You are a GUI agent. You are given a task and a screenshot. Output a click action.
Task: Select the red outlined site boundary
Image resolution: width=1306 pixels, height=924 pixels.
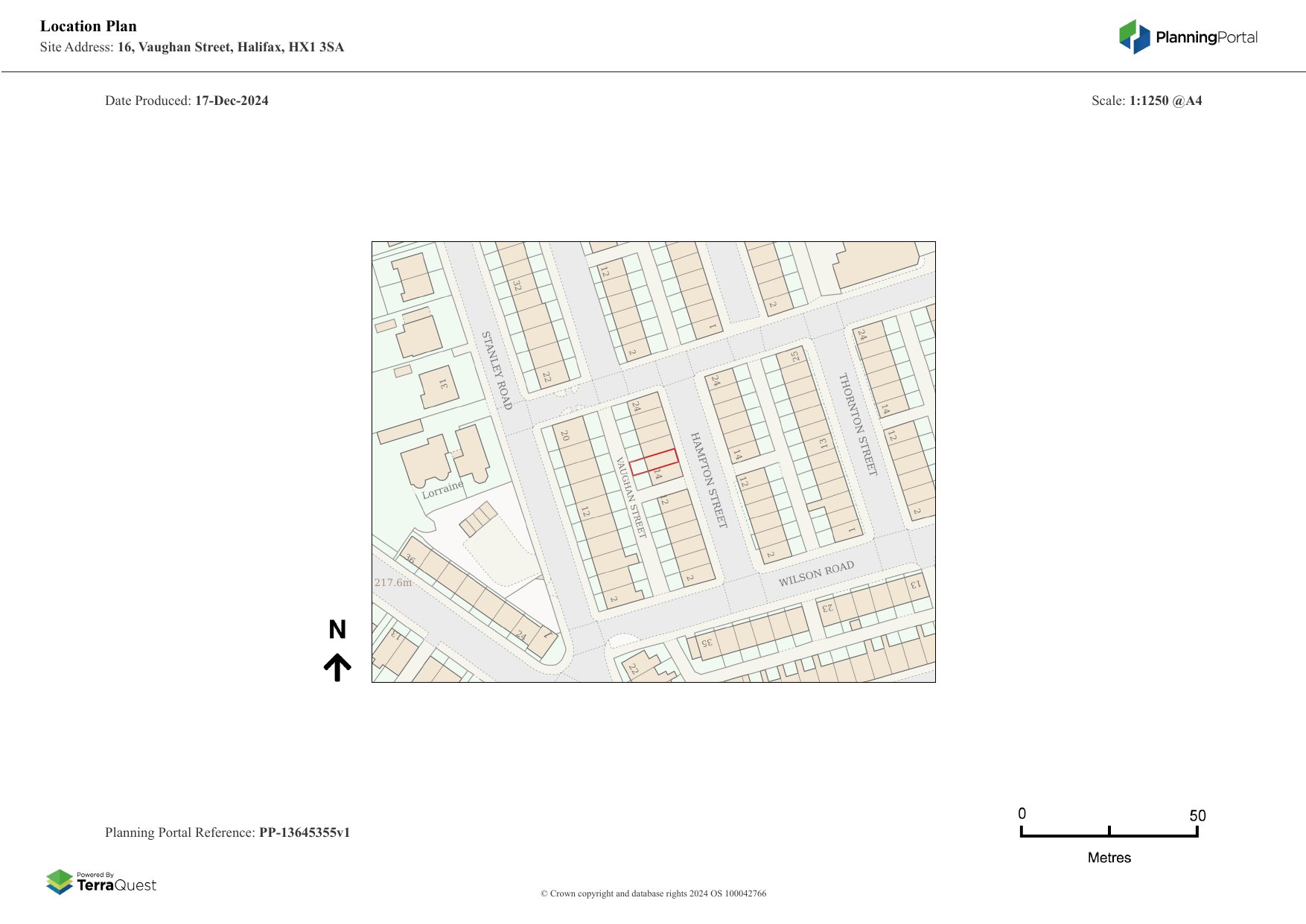tap(654, 462)
